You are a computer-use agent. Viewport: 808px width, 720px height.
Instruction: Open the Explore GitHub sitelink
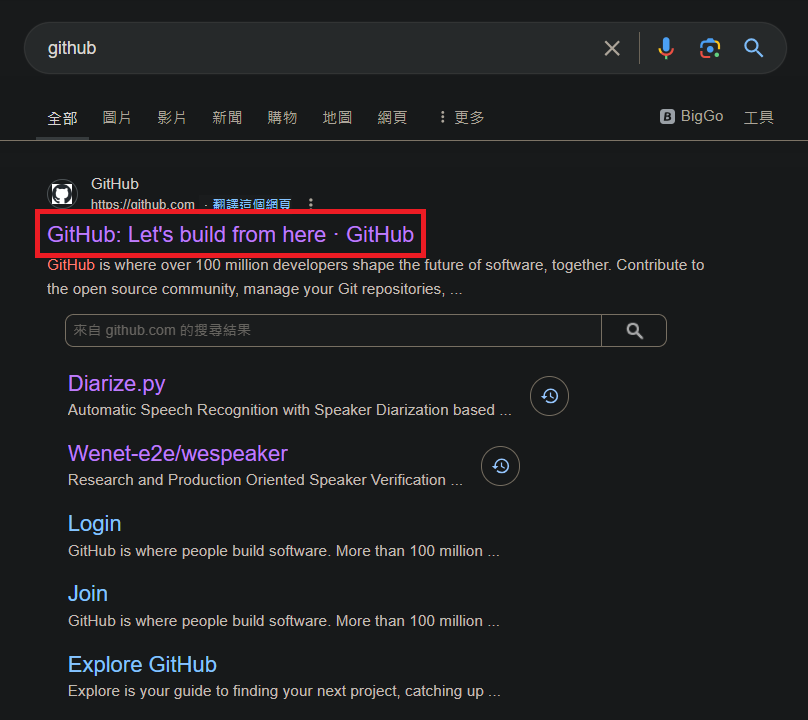click(142, 664)
